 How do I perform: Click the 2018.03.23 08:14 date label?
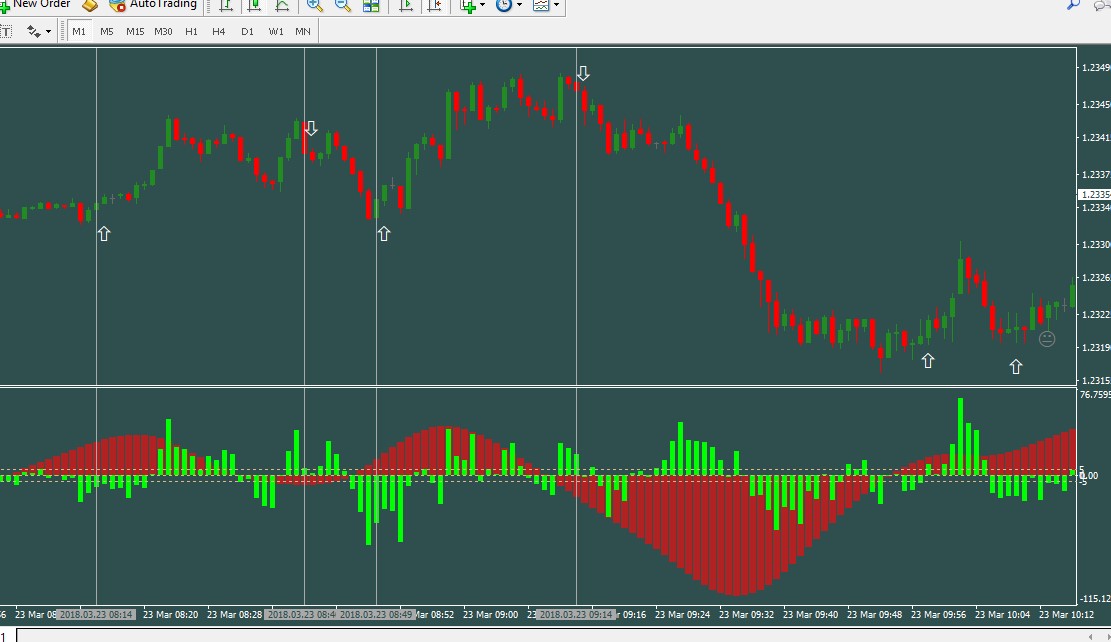pyautogui.click(x=96, y=614)
